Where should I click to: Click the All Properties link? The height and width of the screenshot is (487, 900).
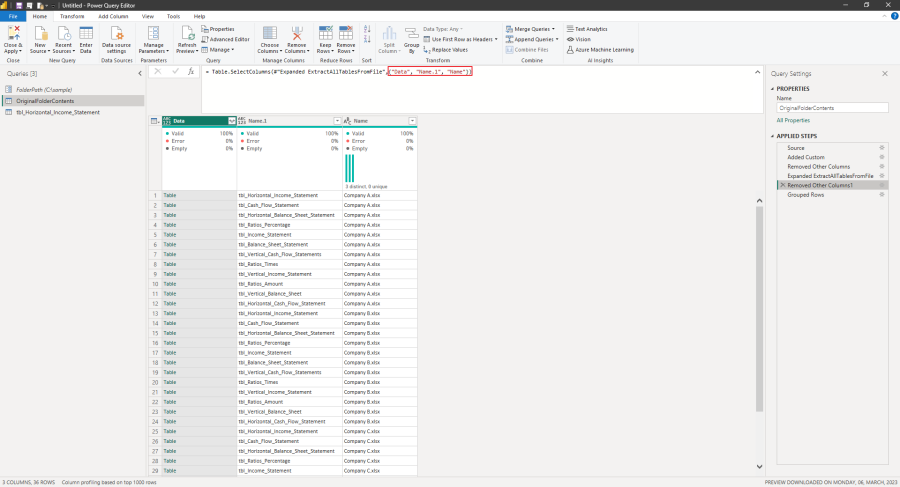(x=793, y=121)
